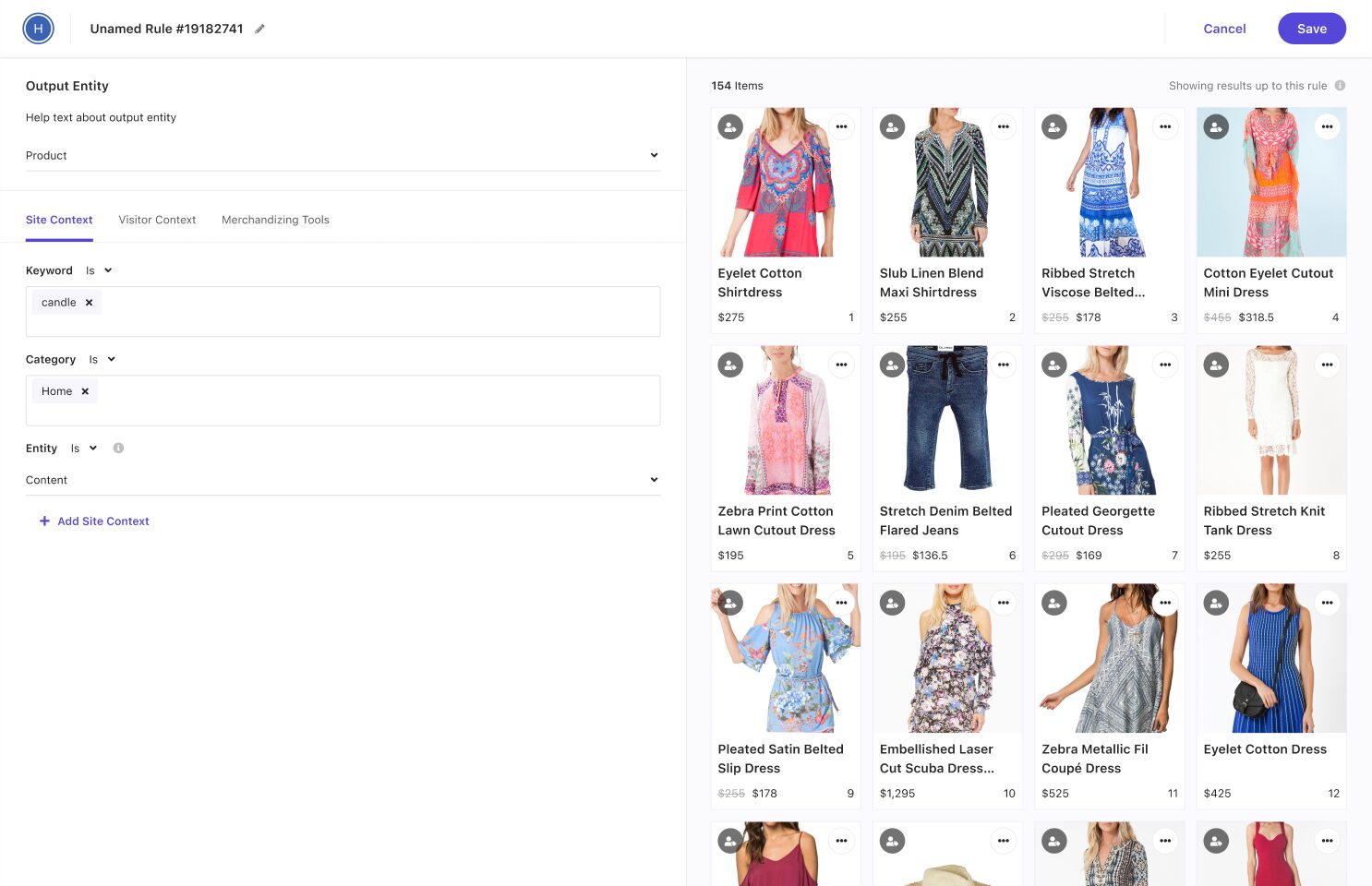Click info icon next to results notice
The height and width of the screenshot is (886, 1372).
click(x=1340, y=86)
